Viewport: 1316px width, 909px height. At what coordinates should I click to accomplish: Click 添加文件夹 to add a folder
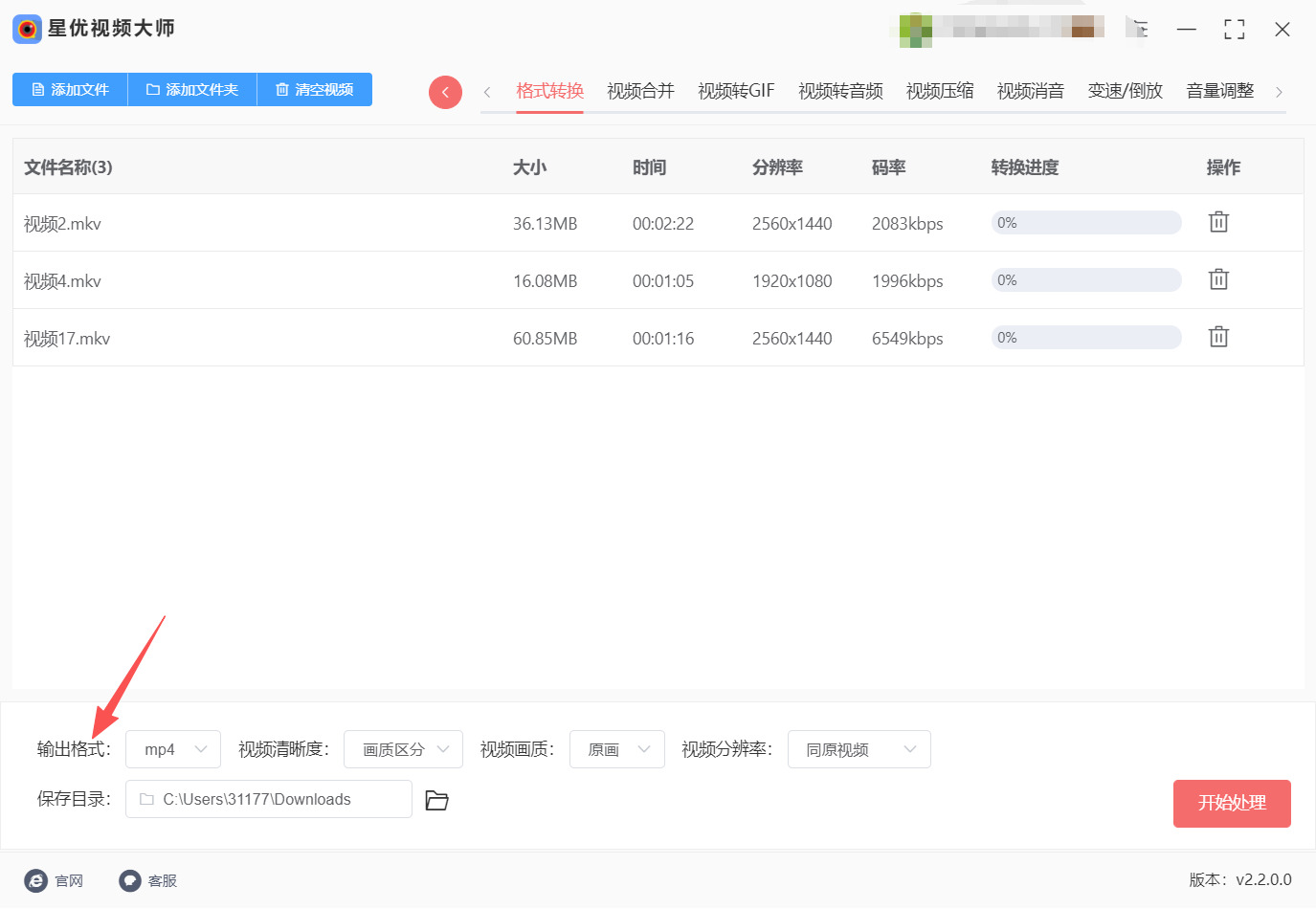192,89
